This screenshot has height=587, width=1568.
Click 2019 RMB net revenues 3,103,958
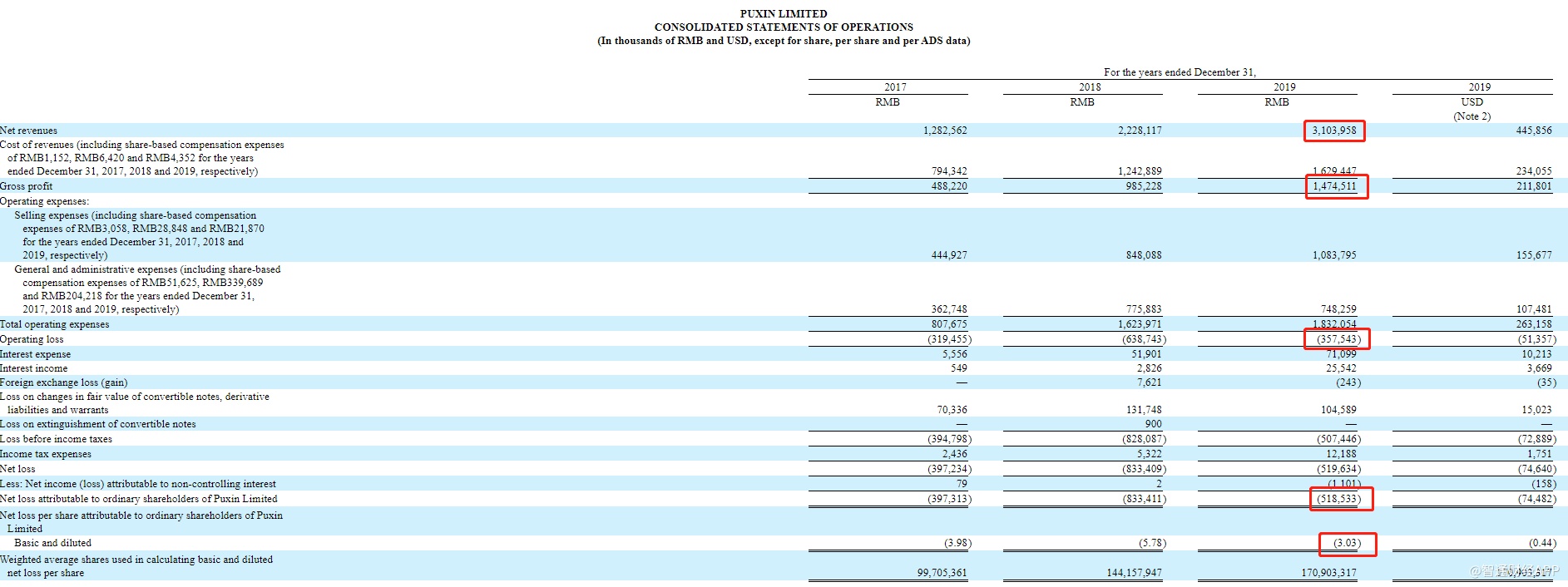coord(1334,131)
